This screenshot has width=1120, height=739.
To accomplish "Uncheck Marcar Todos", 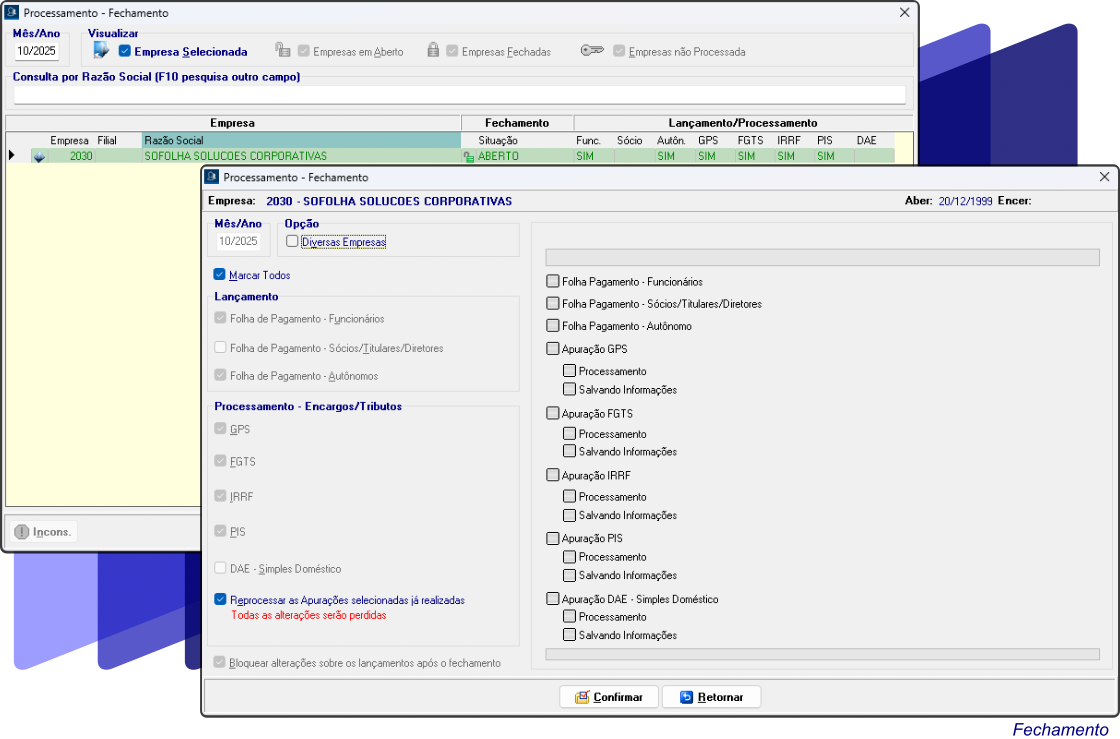I will point(220,275).
